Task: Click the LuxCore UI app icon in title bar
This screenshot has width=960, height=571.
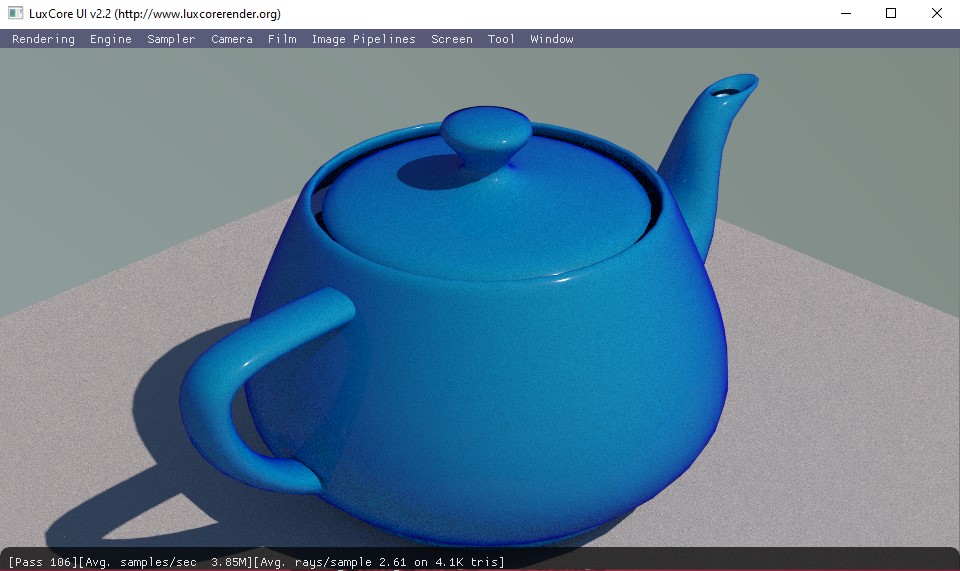Action: tap(15, 14)
